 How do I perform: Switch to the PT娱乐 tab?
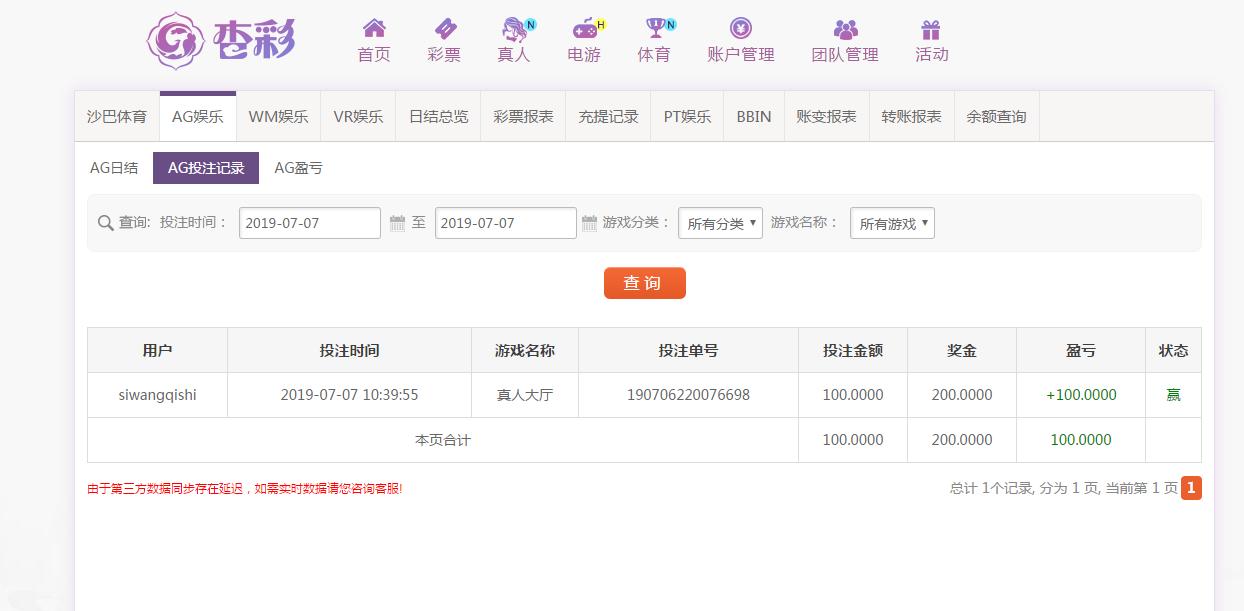[x=687, y=116]
